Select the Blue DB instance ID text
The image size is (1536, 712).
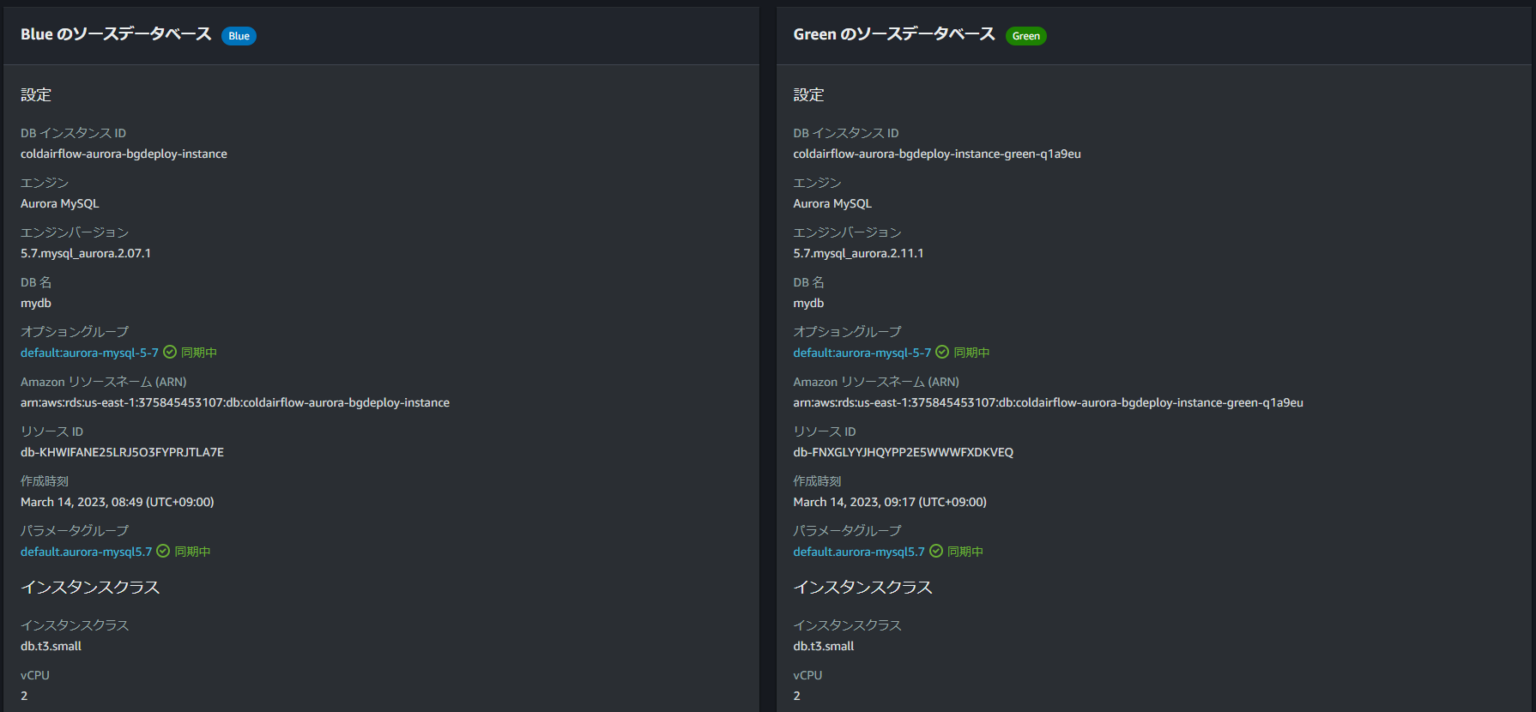click(124, 153)
